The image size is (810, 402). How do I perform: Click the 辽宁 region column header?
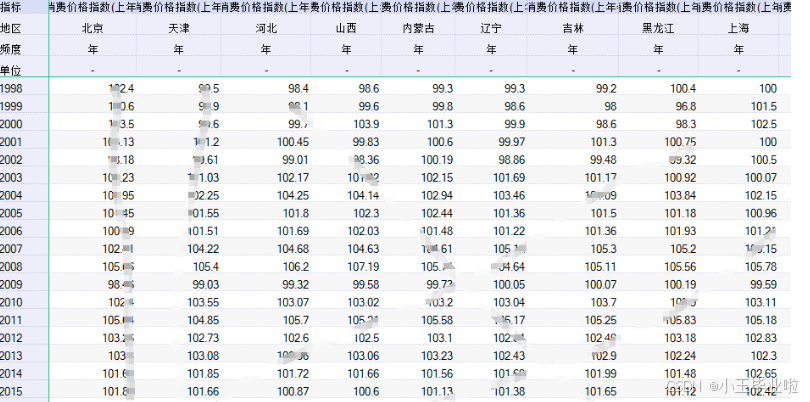click(491, 28)
